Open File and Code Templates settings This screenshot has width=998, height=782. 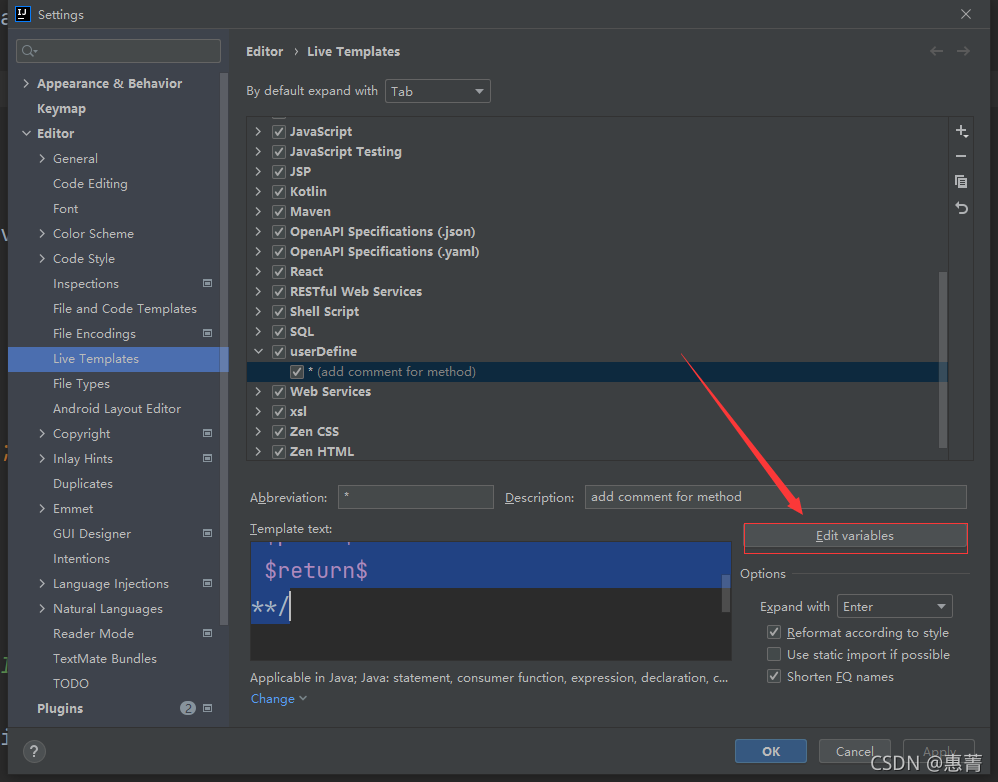(125, 309)
